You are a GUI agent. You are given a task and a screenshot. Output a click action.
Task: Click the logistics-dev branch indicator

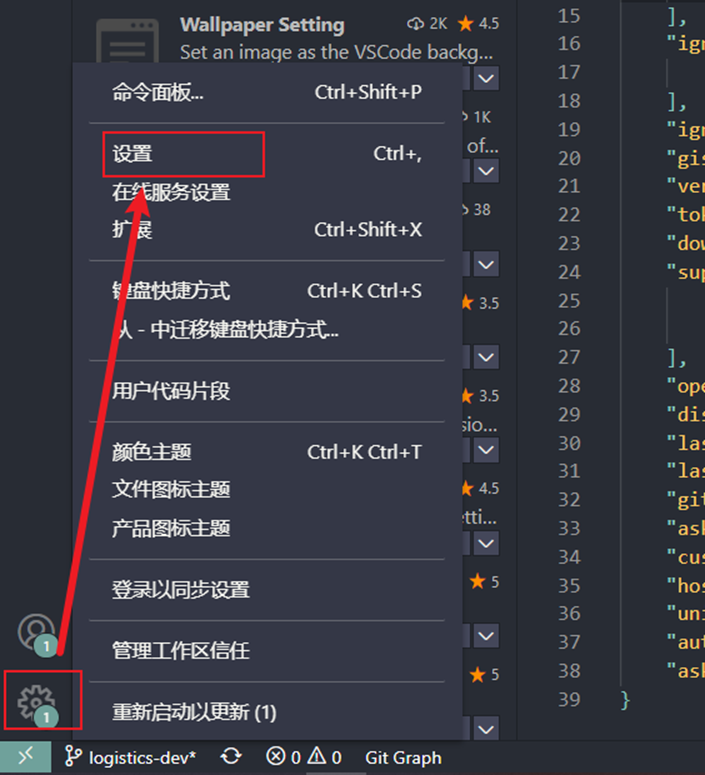131,757
